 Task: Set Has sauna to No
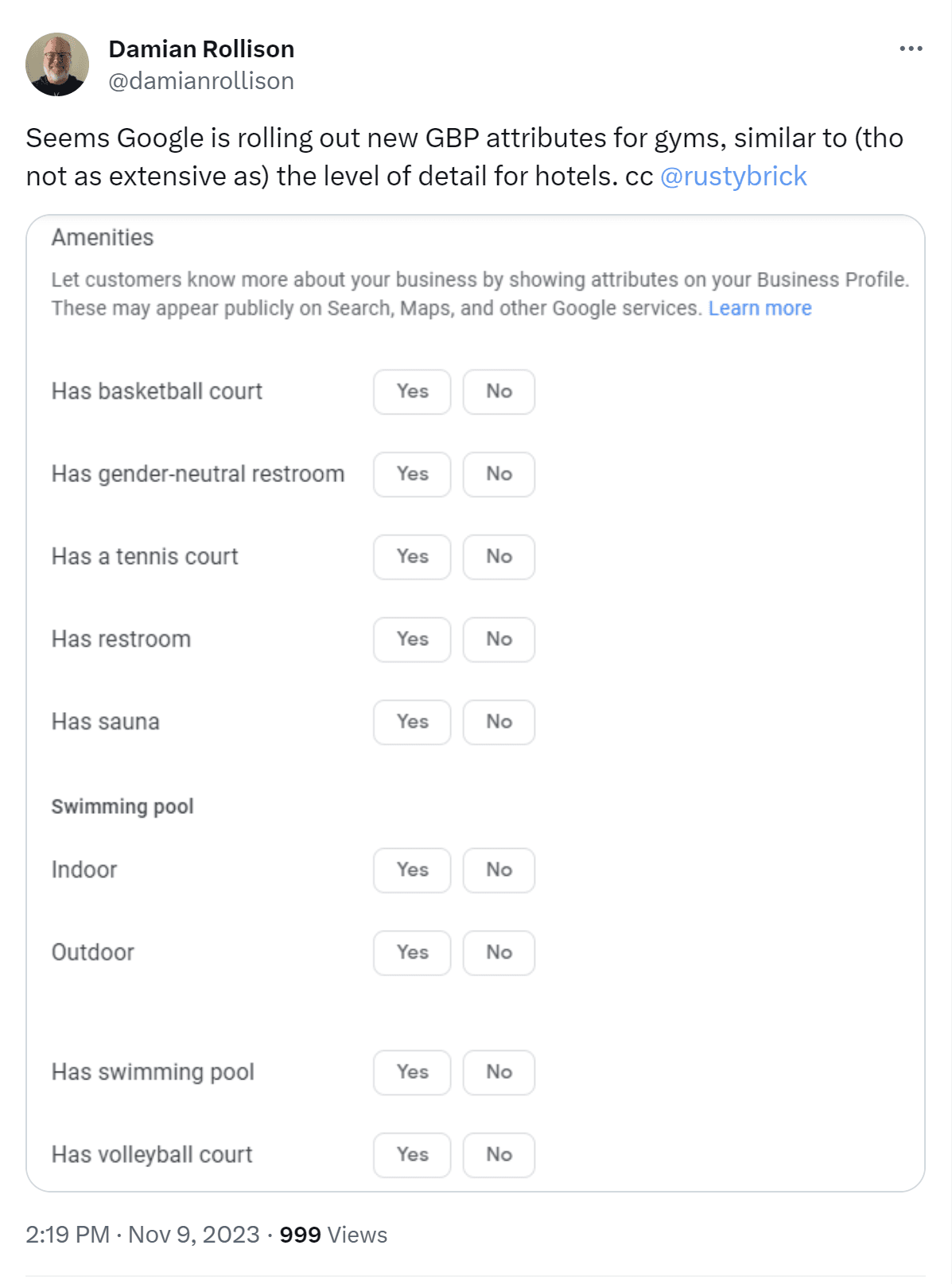point(499,722)
